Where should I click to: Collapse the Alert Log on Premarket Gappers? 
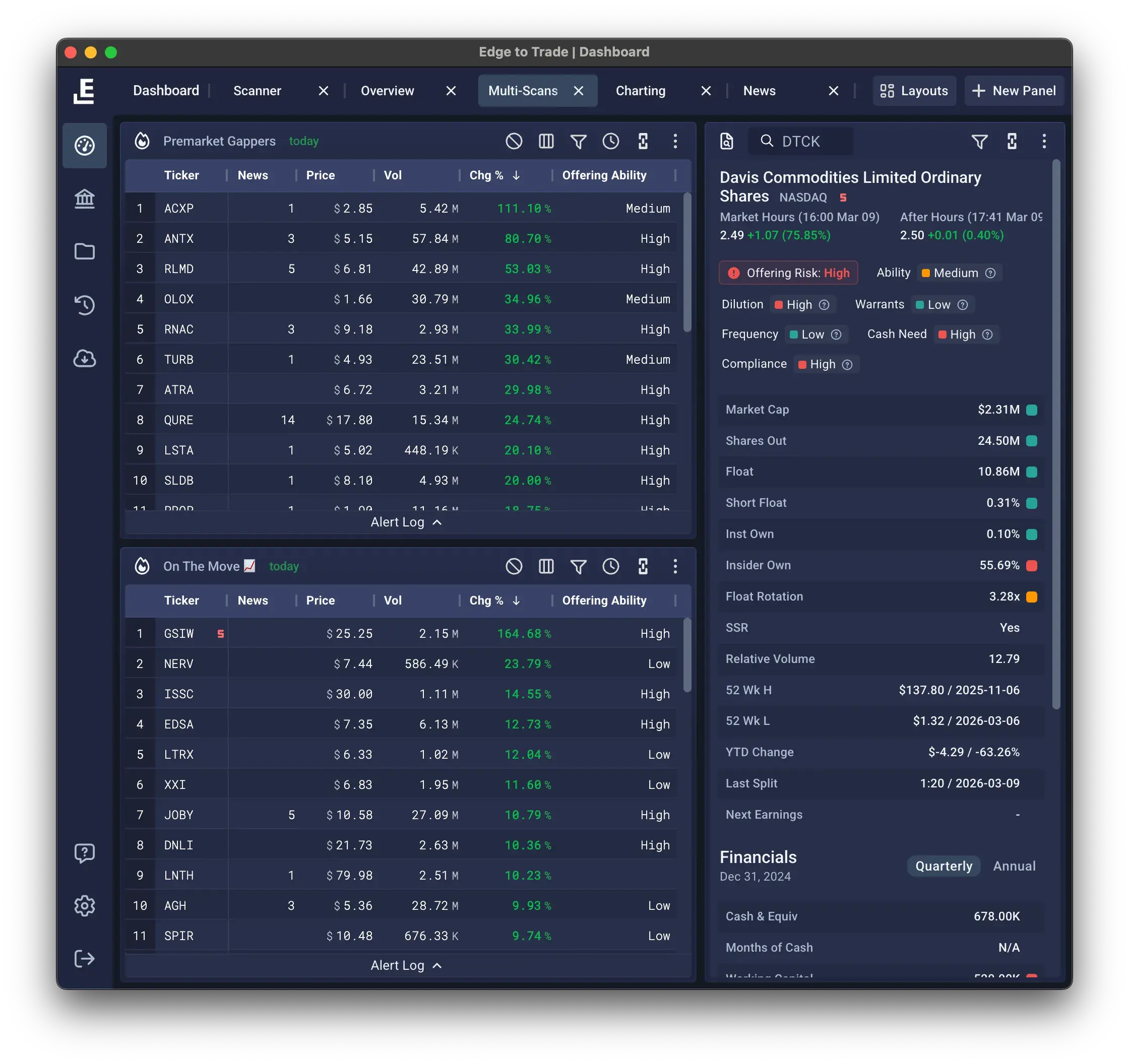click(407, 522)
